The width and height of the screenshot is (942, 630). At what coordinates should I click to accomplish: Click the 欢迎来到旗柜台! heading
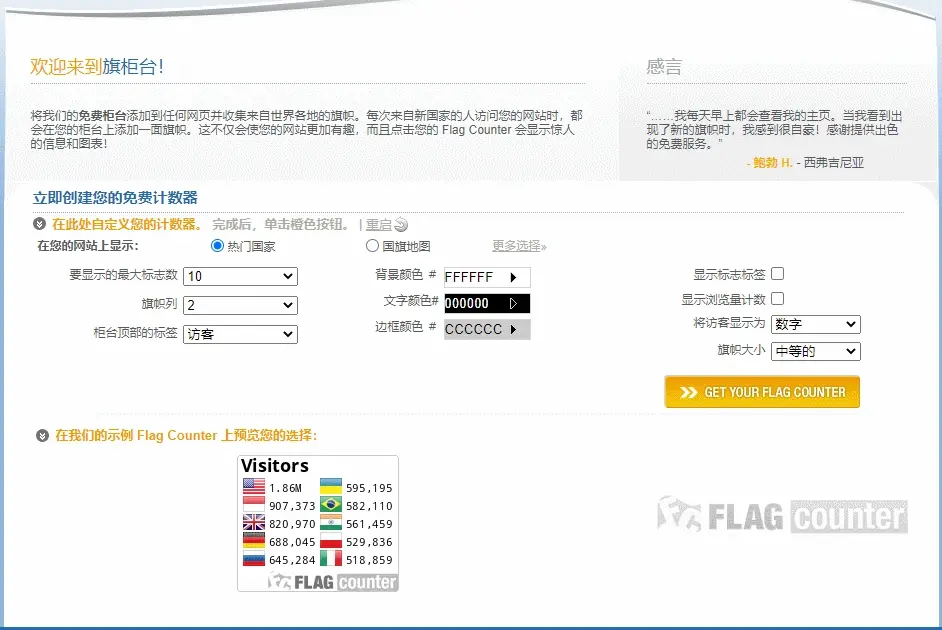(x=97, y=66)
